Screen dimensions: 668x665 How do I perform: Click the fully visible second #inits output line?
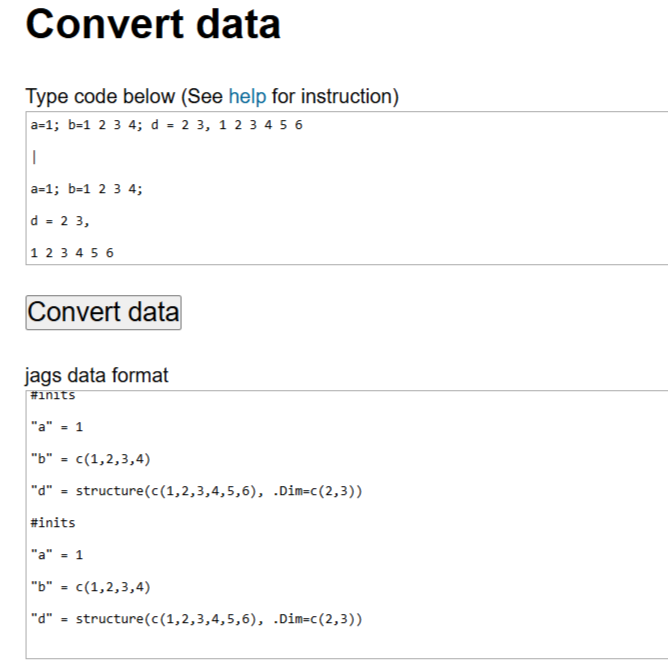pos(53,522)
